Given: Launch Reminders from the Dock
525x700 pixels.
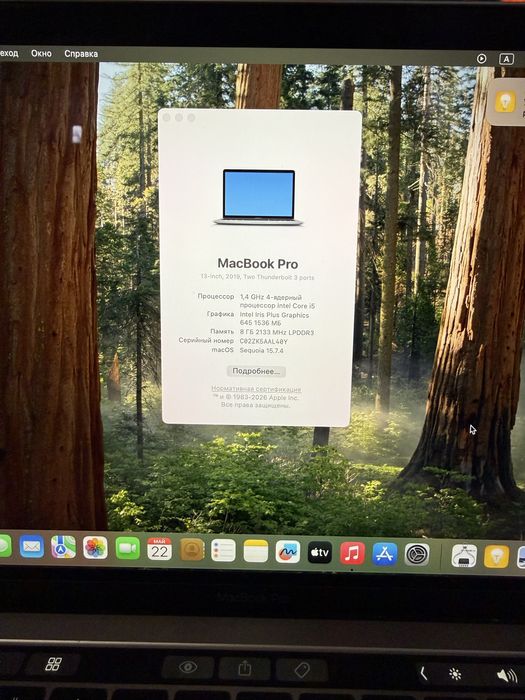Looking at the screenshot, I should coord(223,550).
